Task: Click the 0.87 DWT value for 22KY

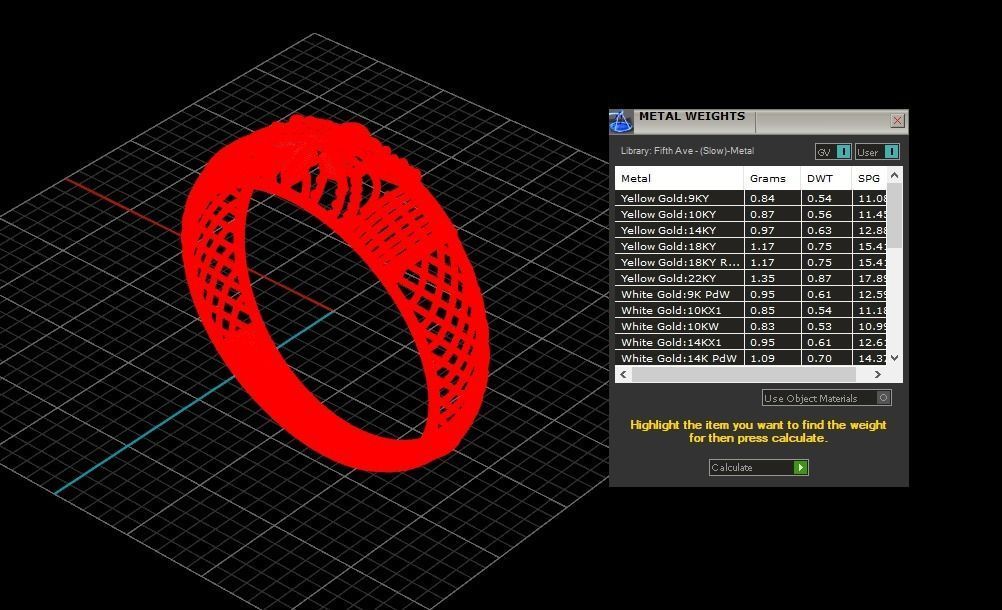Action: pos(819,278)
